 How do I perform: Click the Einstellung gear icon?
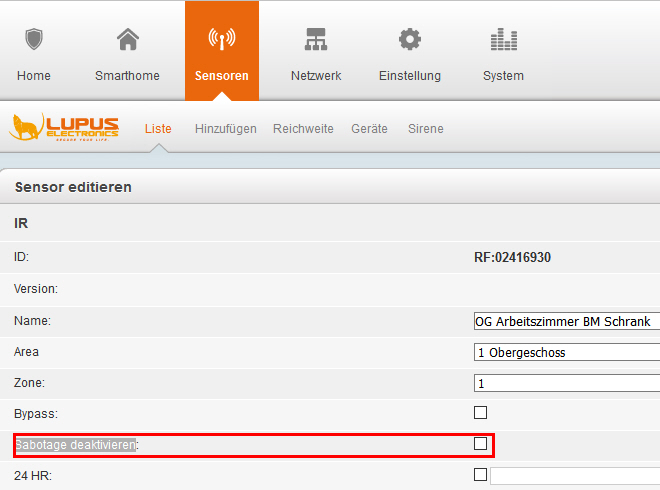(409, 40)
